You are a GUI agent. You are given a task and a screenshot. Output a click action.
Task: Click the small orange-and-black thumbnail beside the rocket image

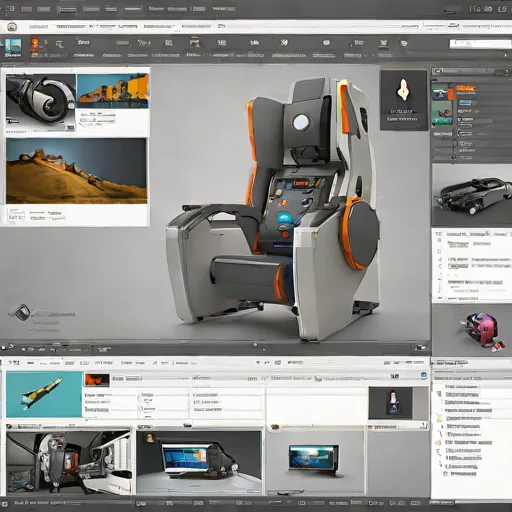point(97,380)
